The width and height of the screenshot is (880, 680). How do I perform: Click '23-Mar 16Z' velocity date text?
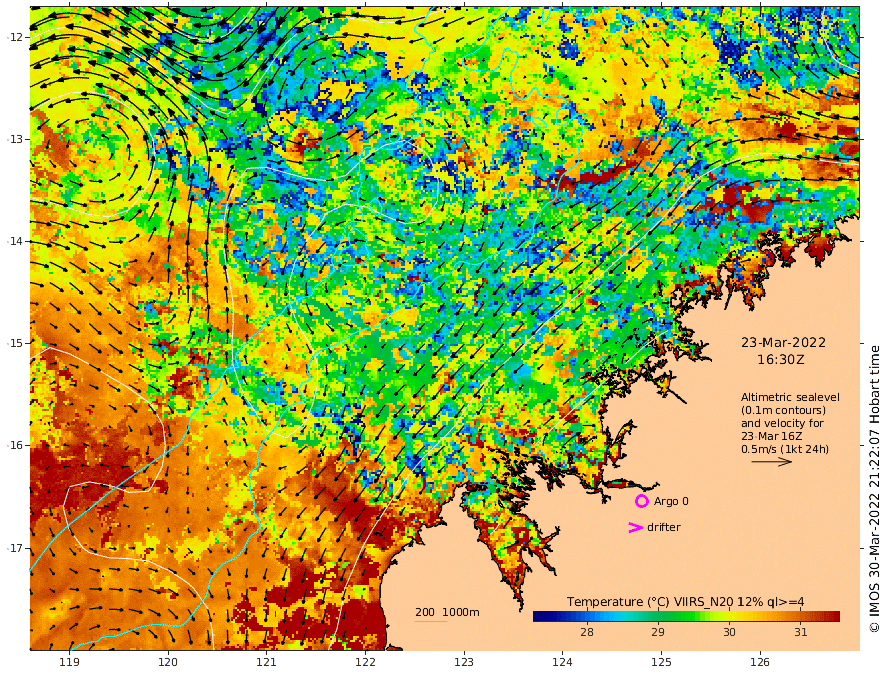pos(771,436)
